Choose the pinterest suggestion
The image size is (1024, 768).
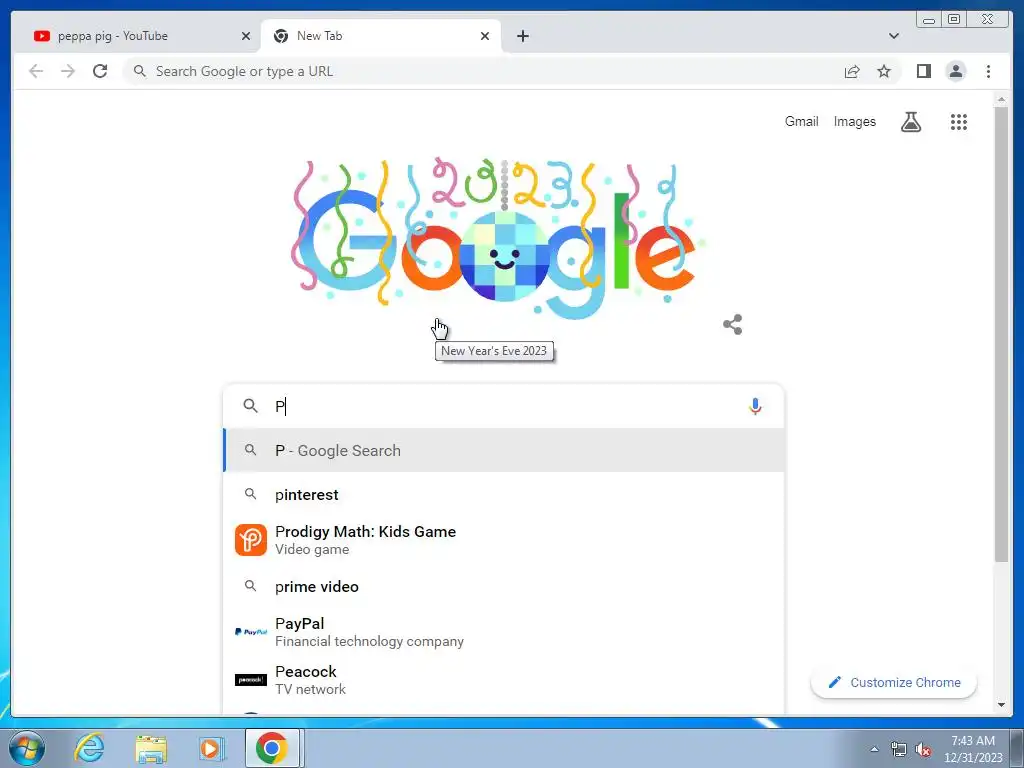(x=504, y=495)
